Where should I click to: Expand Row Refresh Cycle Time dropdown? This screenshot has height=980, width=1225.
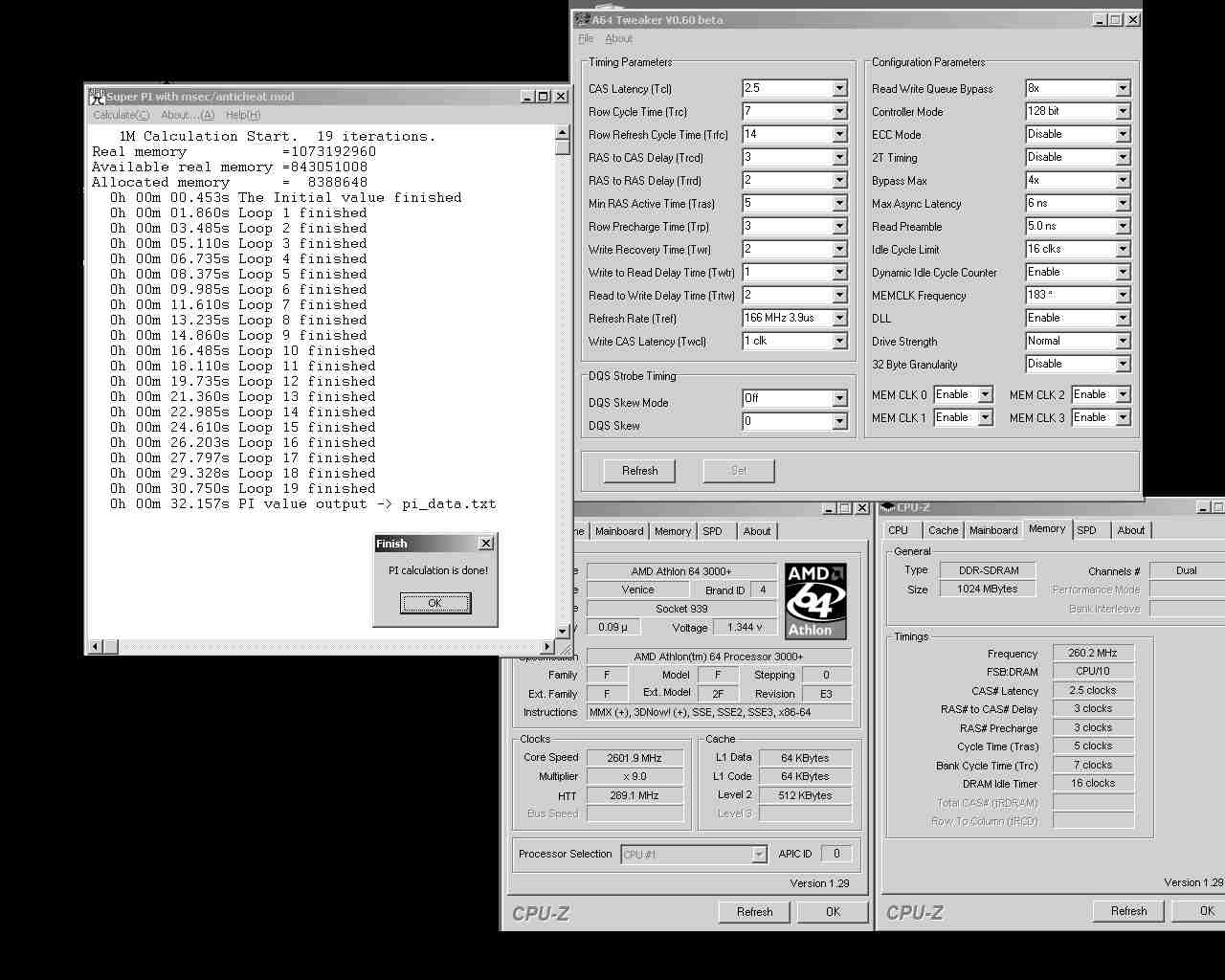coord(839,134)
